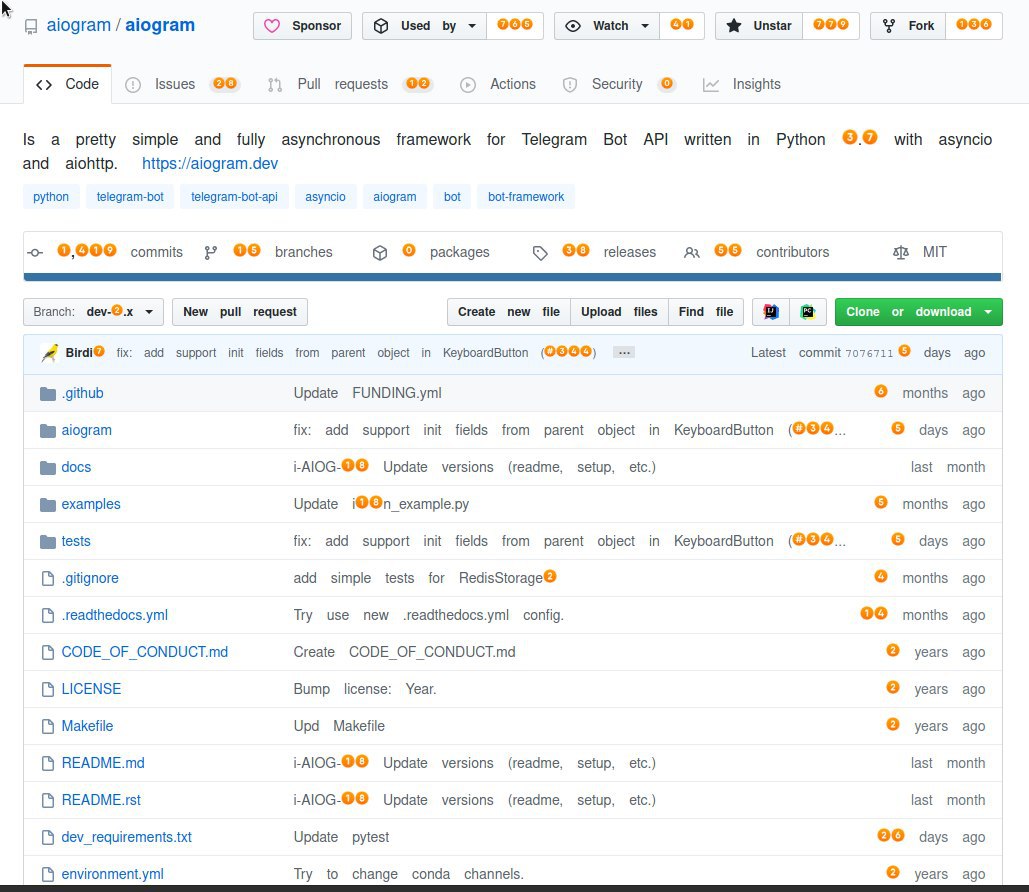Viewport: 1029px width, 892px height.
Task: Click the commits history icon
Action: pos(35,253)
